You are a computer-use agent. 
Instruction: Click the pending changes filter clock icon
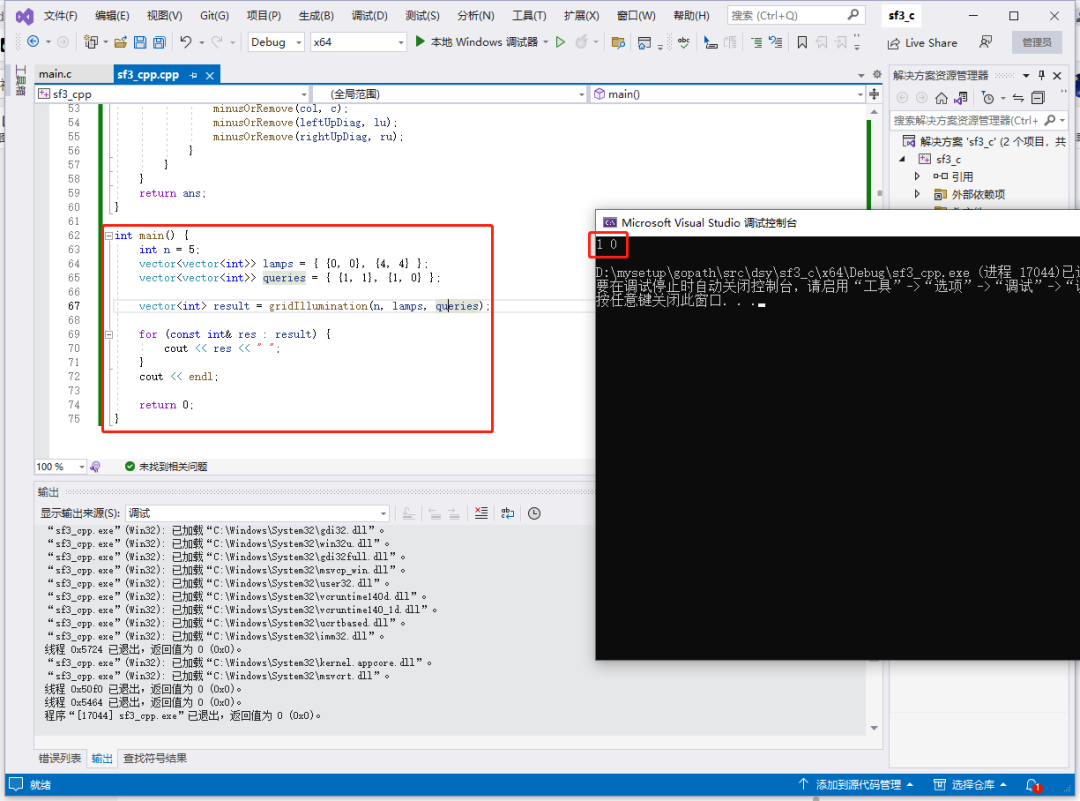988,98
